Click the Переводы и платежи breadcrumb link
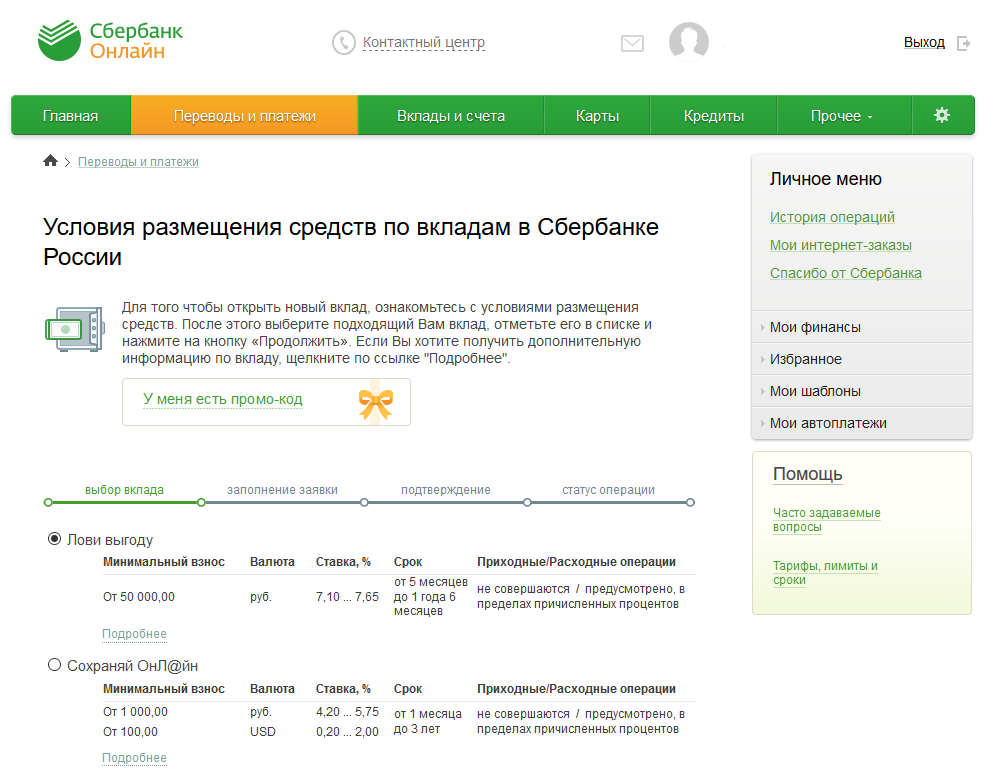Screen dimensions: 994x768 point(138,162)
